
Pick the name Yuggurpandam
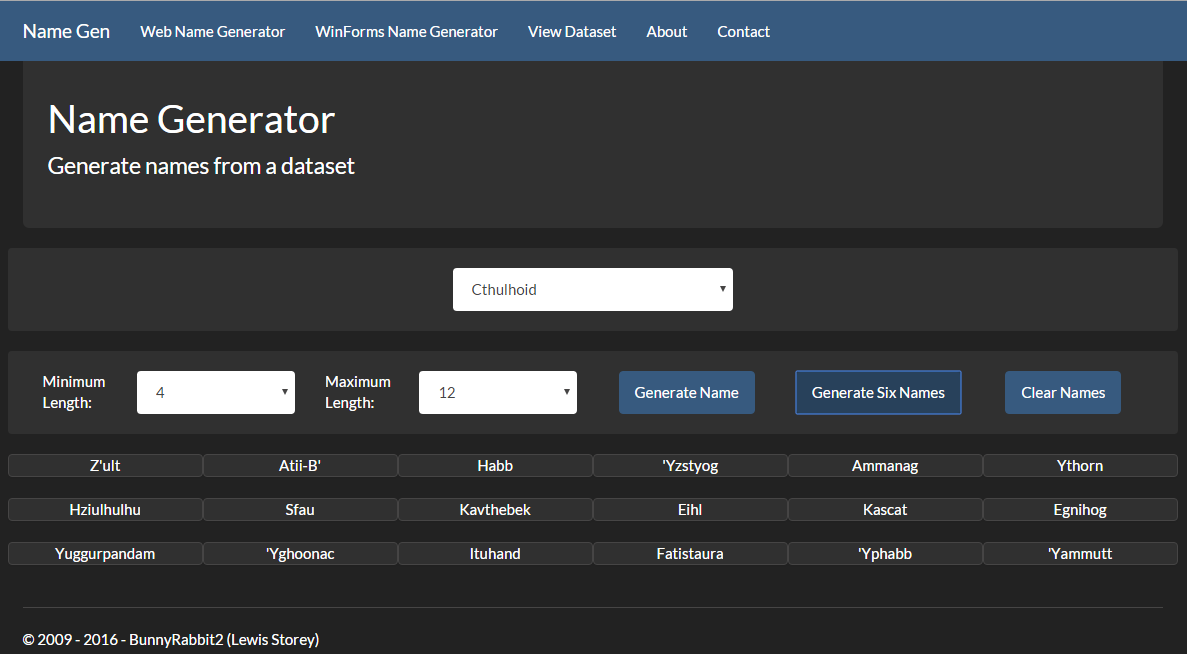[x=105, y=554]
